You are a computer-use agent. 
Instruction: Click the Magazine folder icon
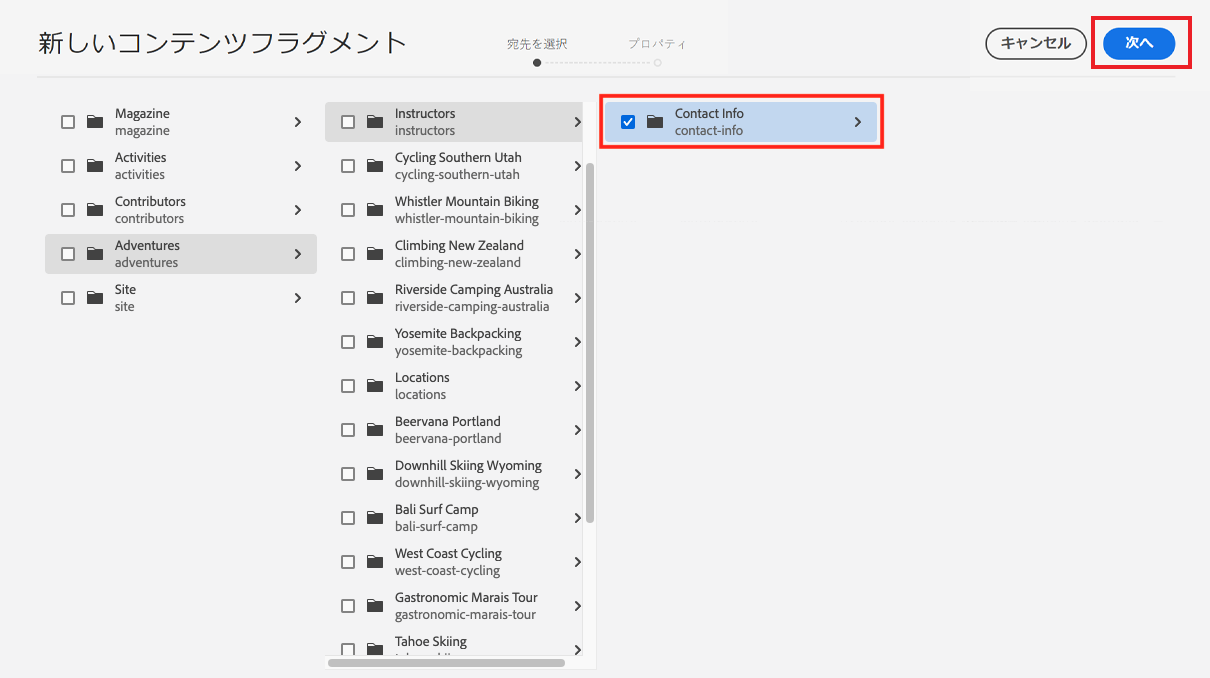[95, 122]
